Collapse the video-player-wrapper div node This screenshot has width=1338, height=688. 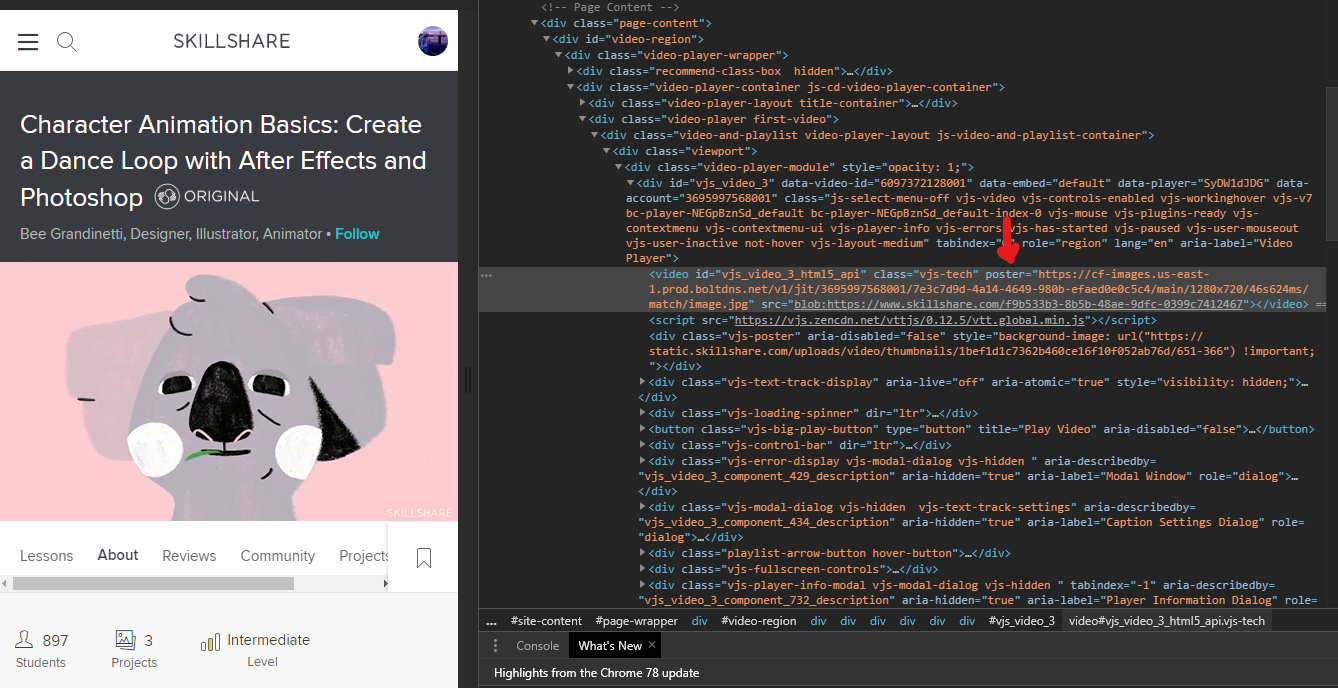point(559,55)
